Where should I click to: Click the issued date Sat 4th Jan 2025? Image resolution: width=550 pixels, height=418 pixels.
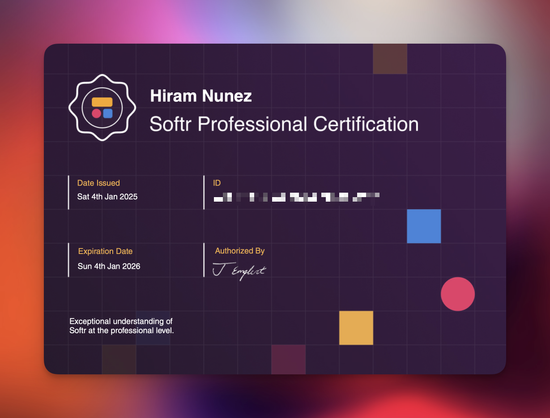pos(107,197)
